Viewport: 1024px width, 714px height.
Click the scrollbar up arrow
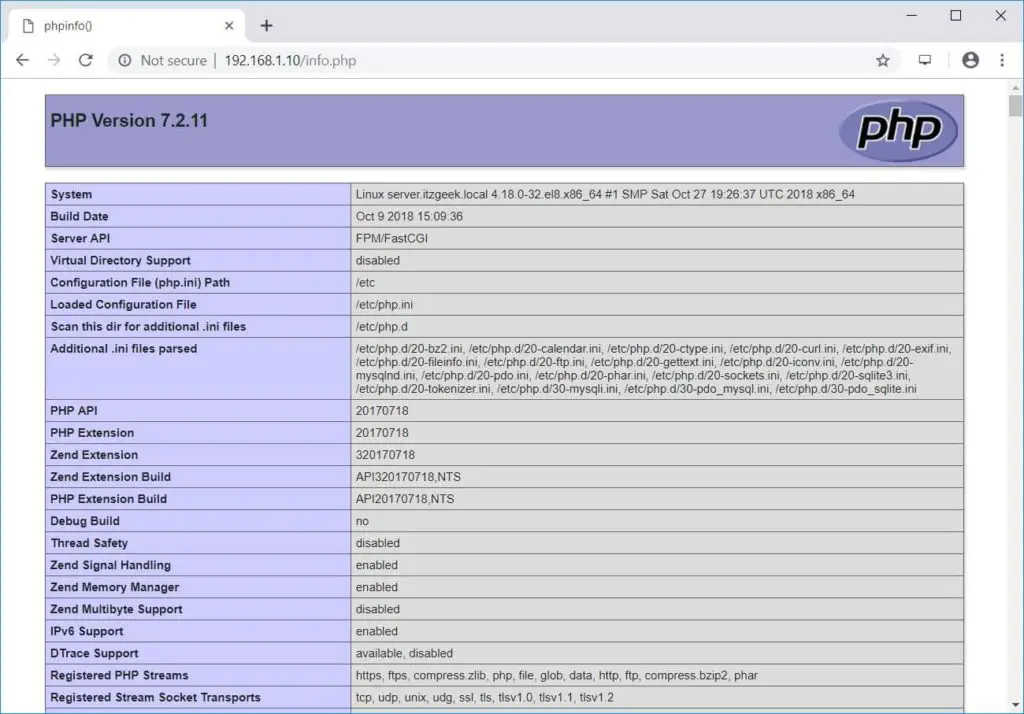tap(1015, 87)
